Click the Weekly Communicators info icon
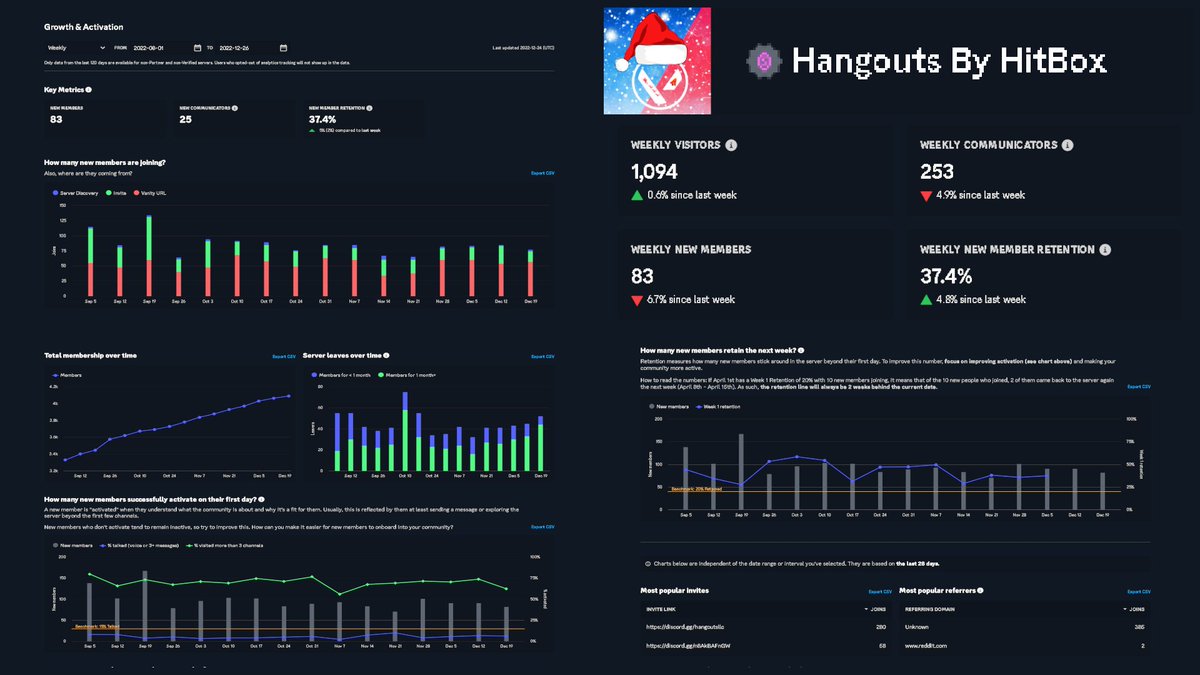This screenshot has width=1200, height=675. (x=1067, y=144)
